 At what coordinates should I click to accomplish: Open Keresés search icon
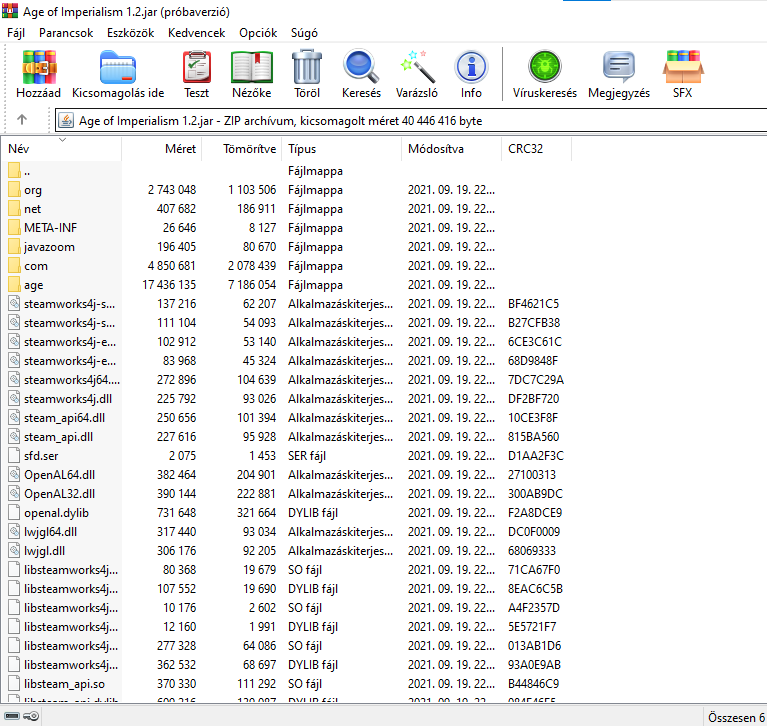[x=361, y=67]
